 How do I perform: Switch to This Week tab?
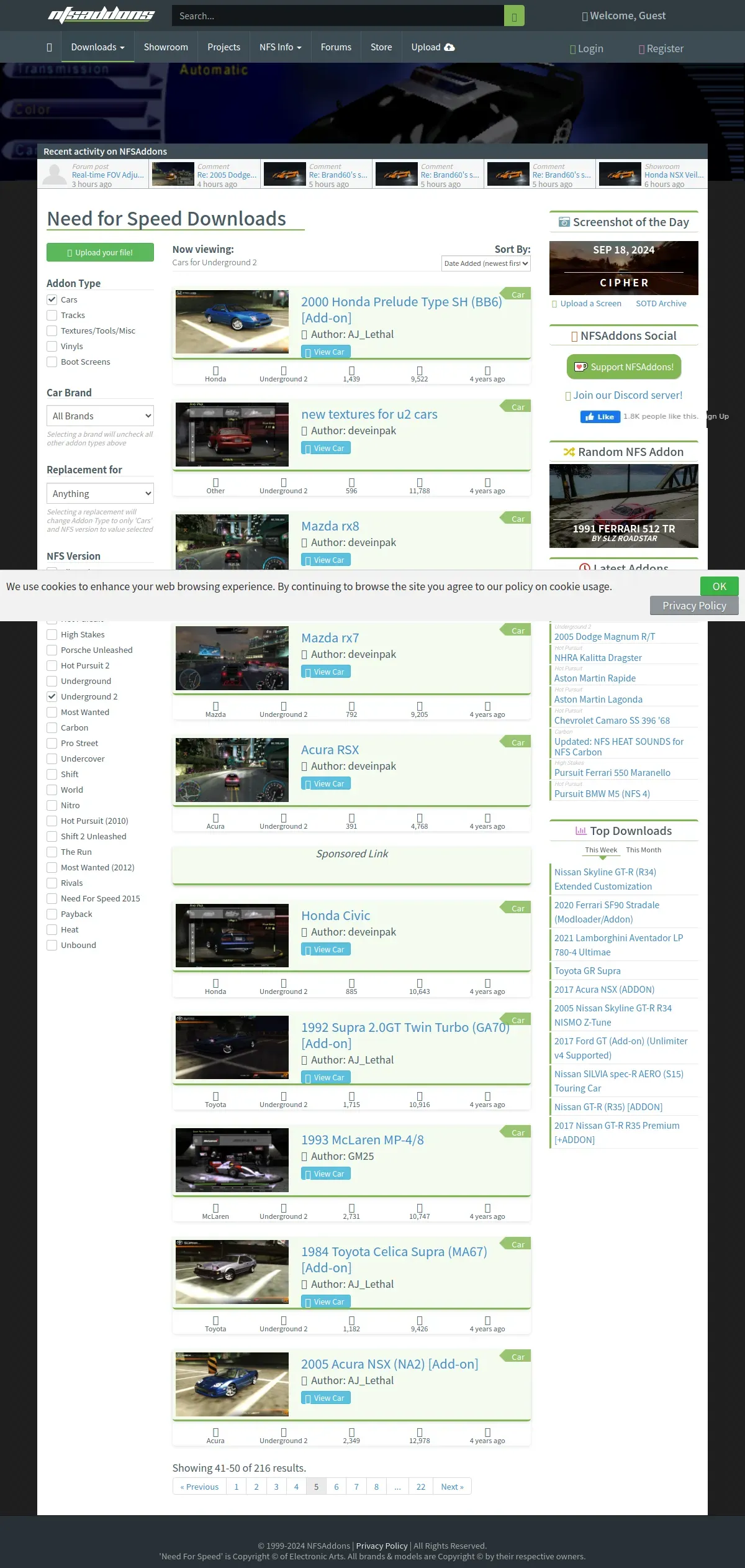(x=601, y=850)
